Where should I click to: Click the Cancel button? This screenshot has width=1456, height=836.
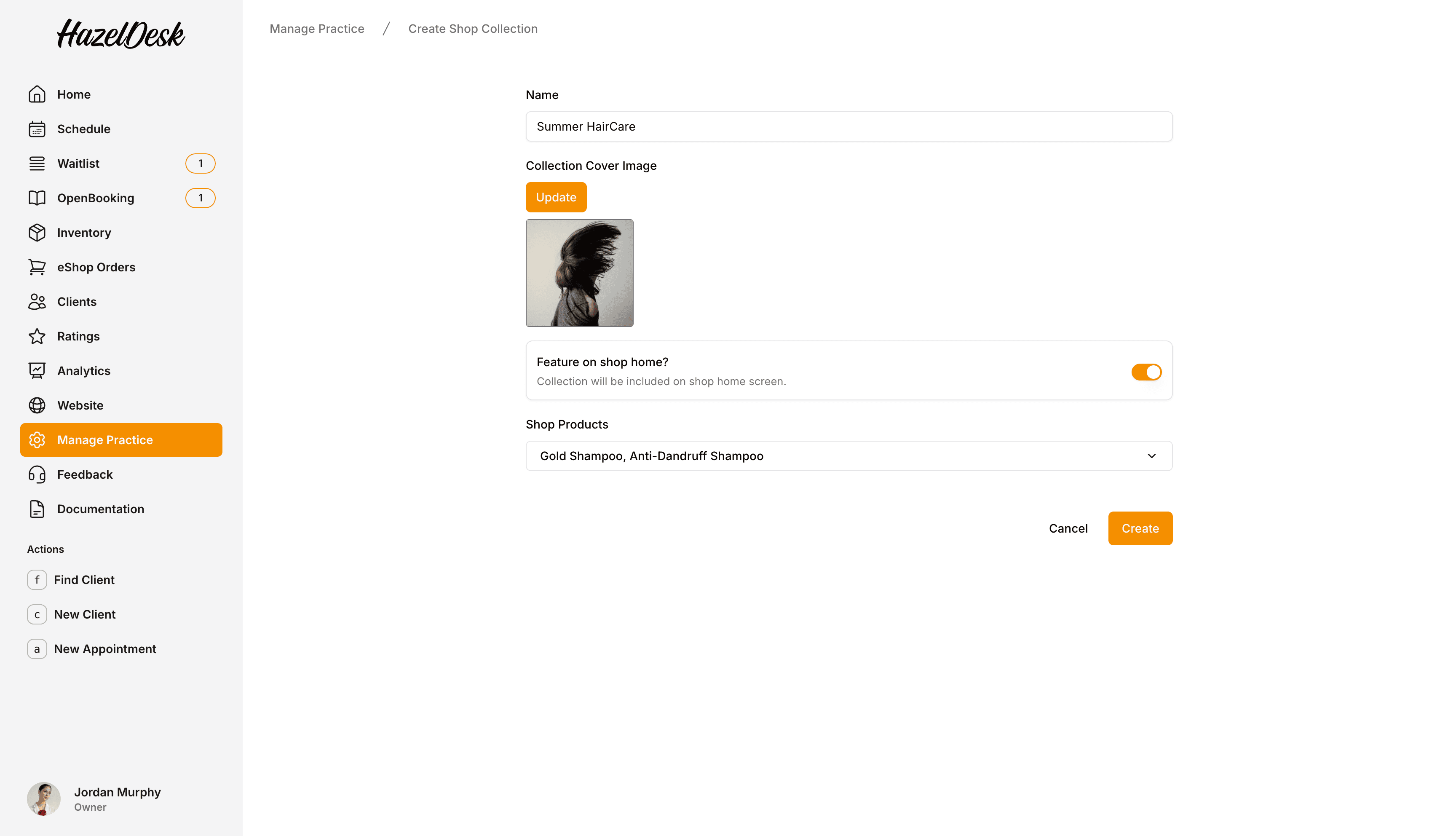(x=1068, y=528)
